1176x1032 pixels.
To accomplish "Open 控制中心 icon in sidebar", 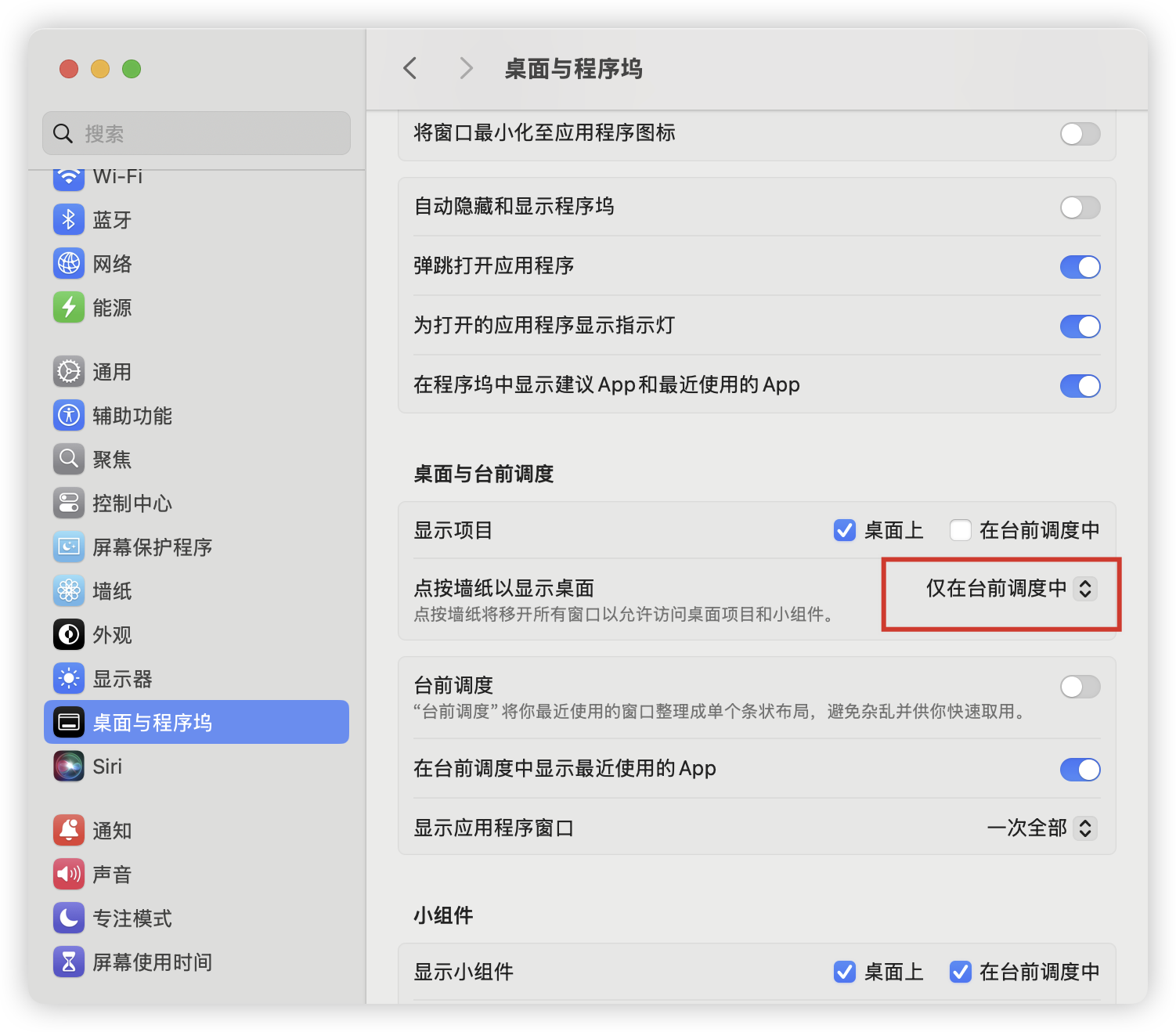I will click(x=69, y=503).
